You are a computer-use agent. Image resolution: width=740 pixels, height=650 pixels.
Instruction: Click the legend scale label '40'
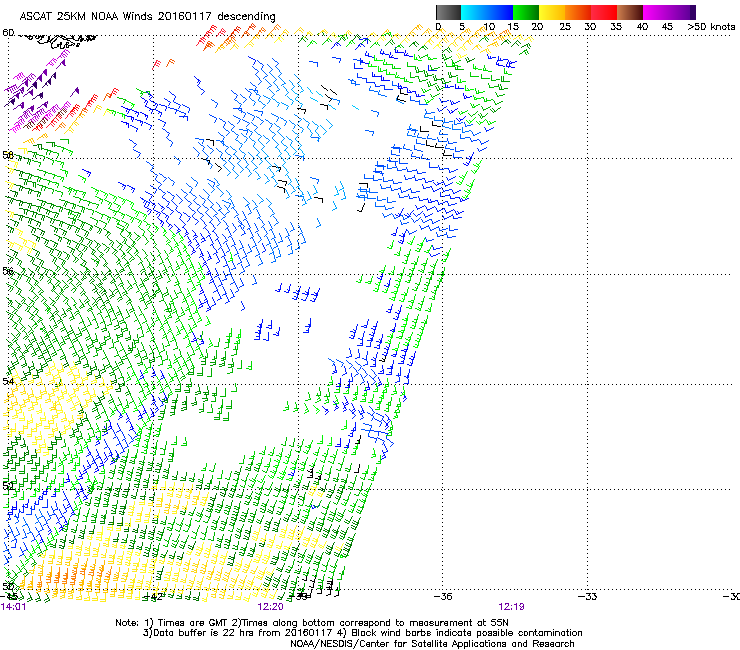coord(642,27)
